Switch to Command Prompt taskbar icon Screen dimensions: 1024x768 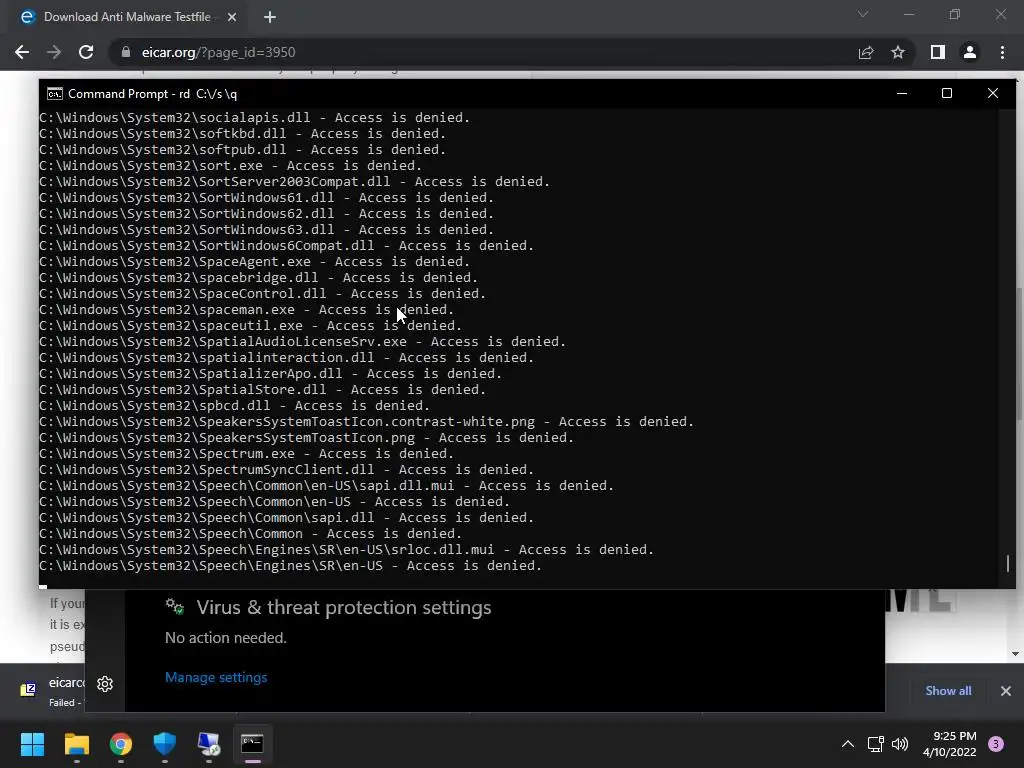tap(253, 744)
